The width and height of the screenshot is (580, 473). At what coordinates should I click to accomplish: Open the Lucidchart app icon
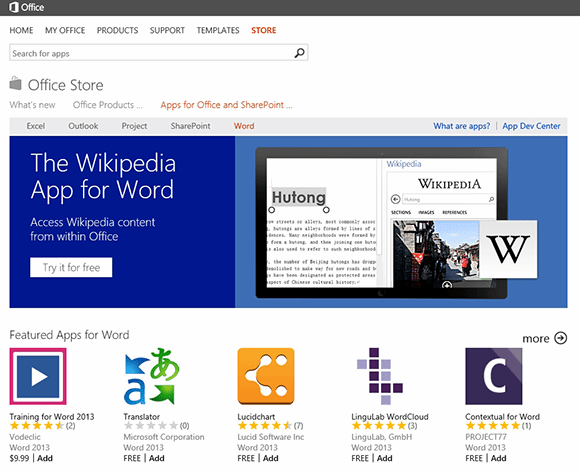266,376
